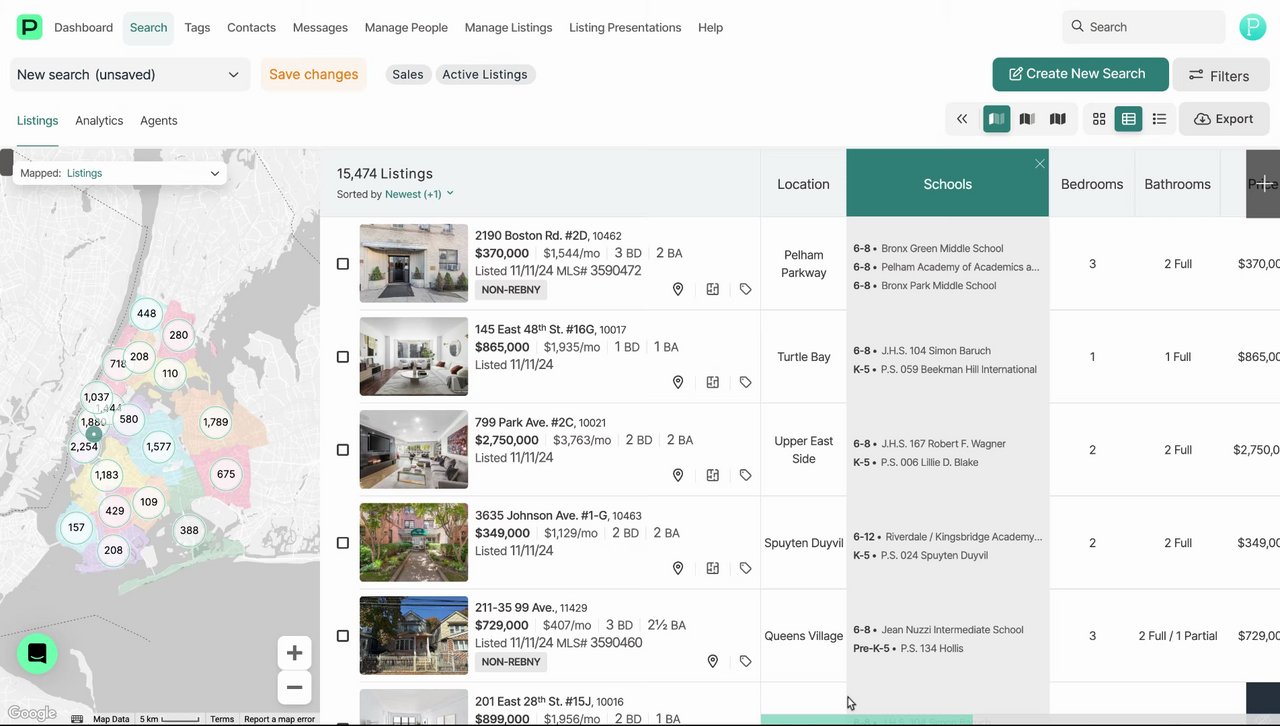Tick checkbox for 211-35 99 Ave.

(x=343, y=636)
